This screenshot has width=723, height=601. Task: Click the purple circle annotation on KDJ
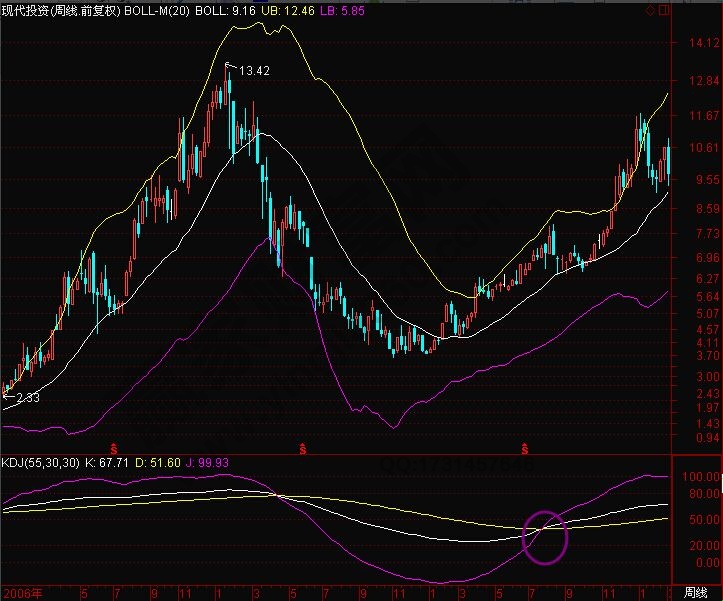click(x=545, y=537)
